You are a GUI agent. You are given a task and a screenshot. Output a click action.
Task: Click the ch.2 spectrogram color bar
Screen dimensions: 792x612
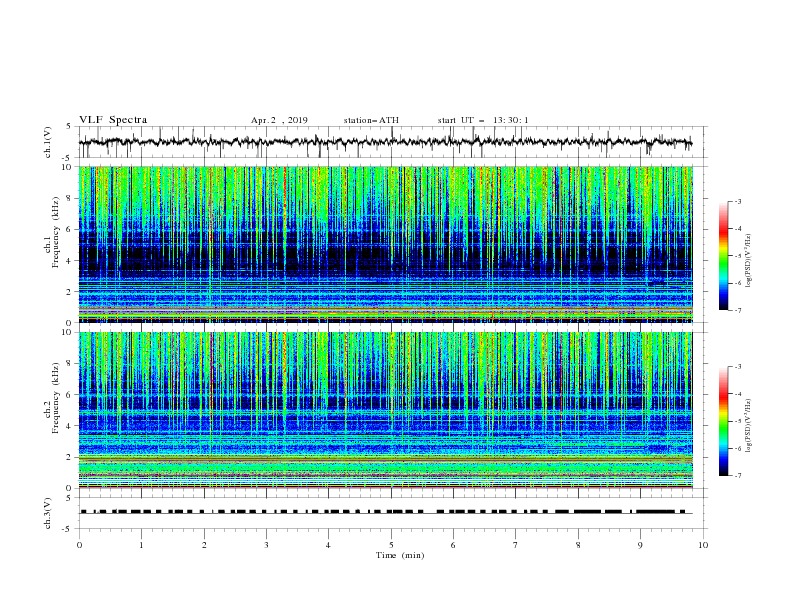tap(723, 421)
